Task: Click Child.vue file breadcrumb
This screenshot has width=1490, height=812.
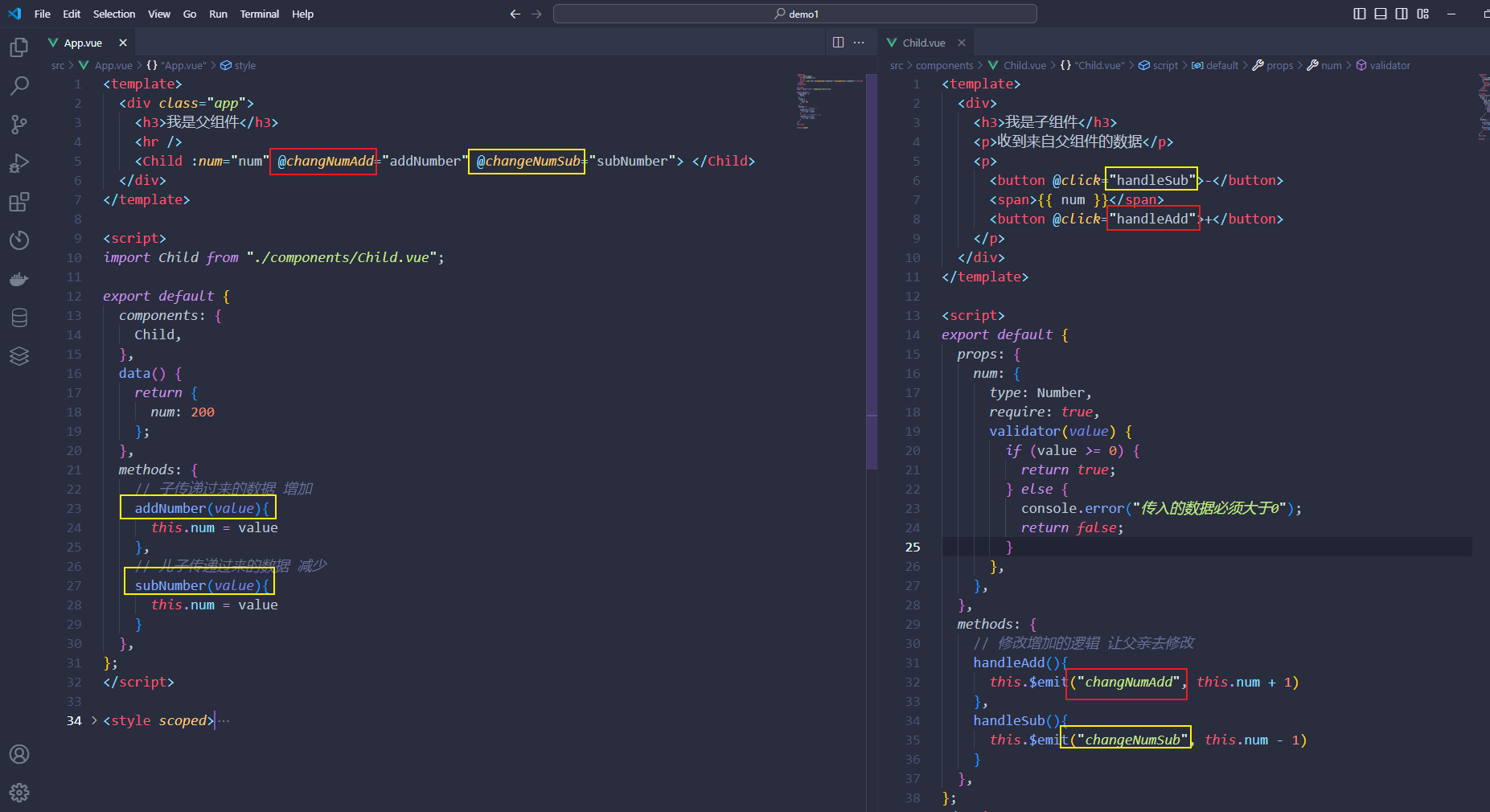Action: 1017,65
